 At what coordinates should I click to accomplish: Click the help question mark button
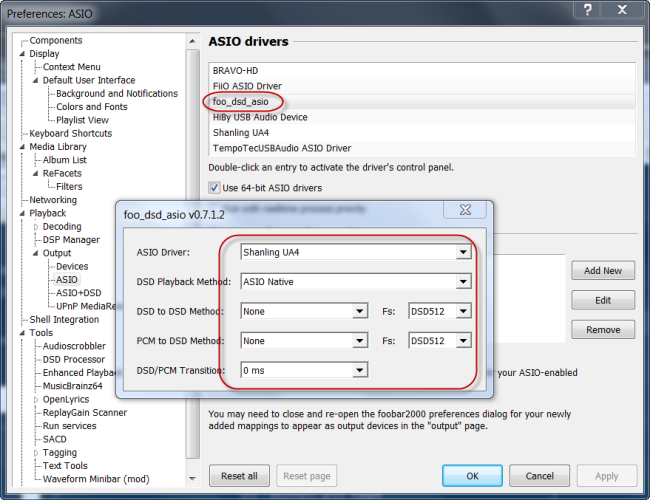coord(588,10)
